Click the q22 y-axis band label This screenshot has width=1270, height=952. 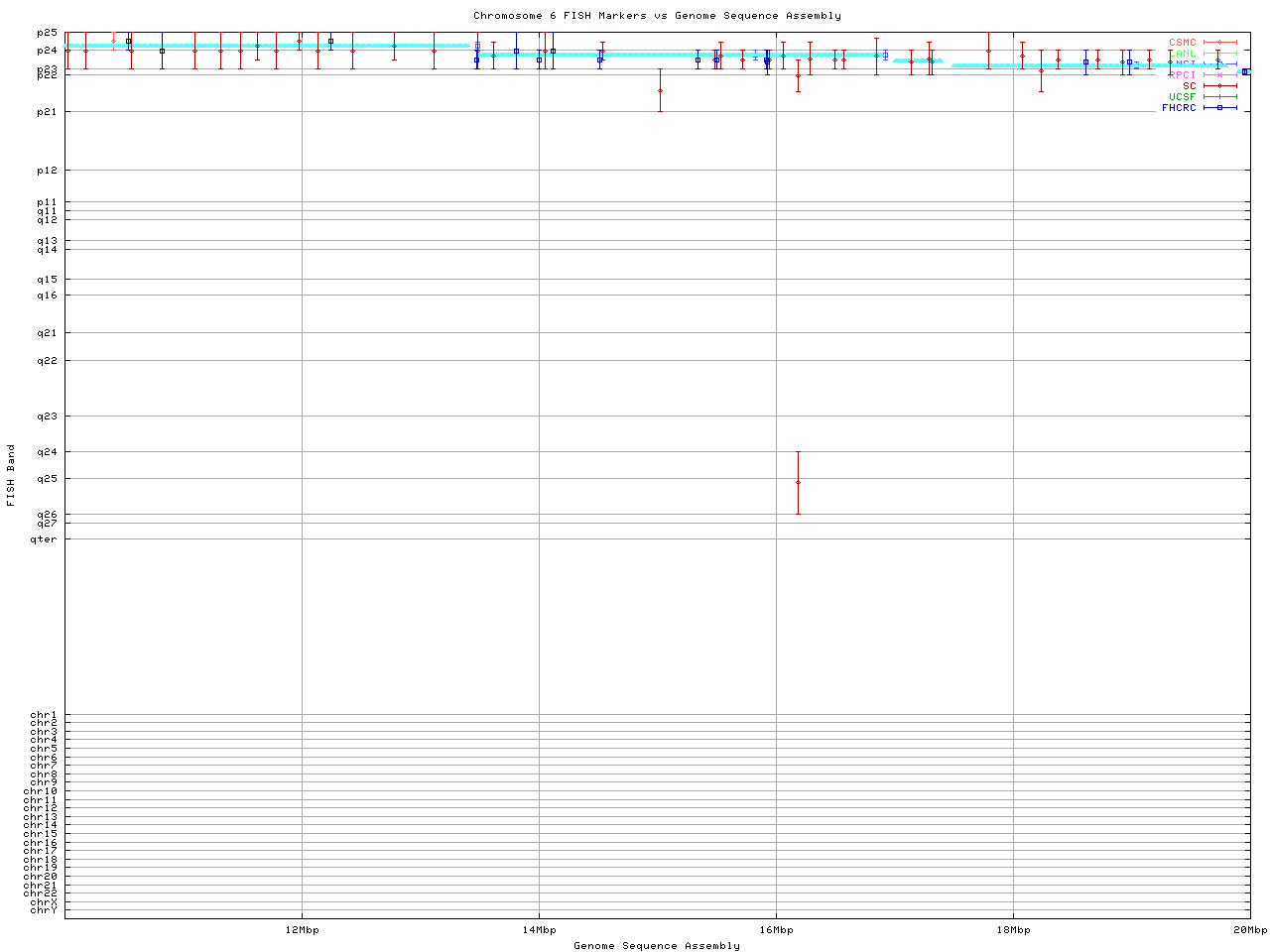47,361
